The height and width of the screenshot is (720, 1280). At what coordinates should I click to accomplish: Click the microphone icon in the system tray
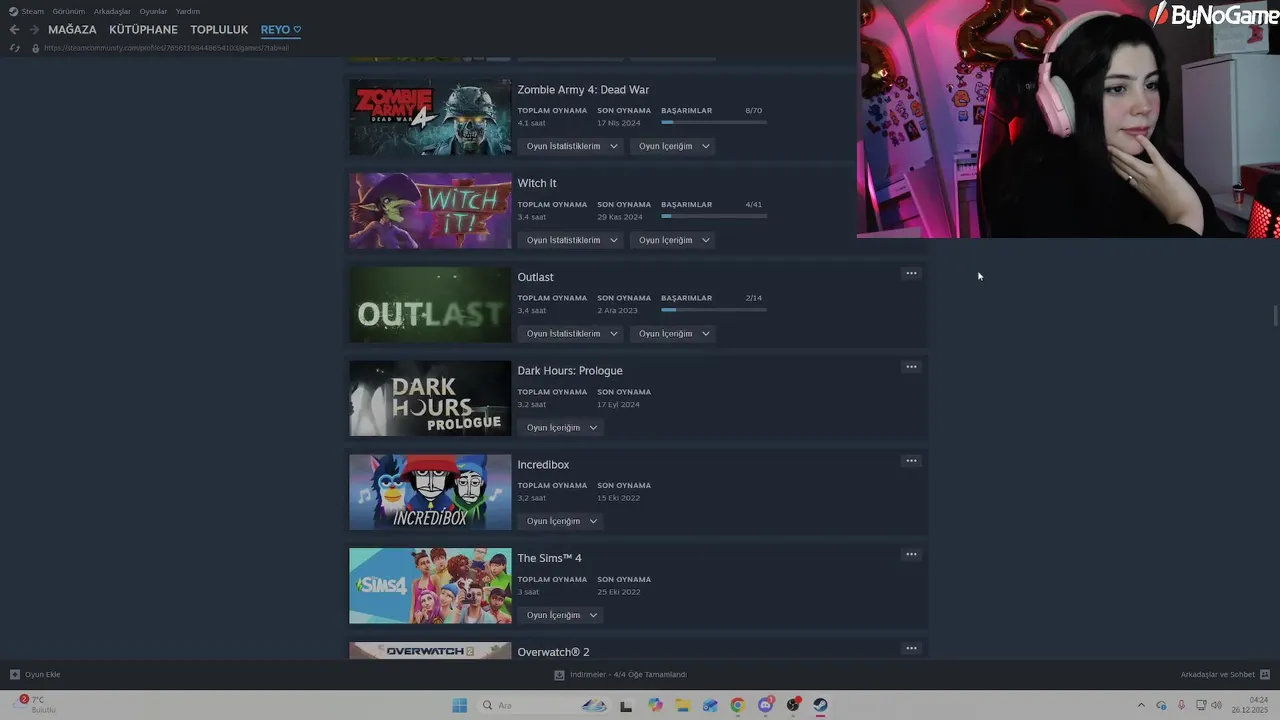coord(1181,705)
